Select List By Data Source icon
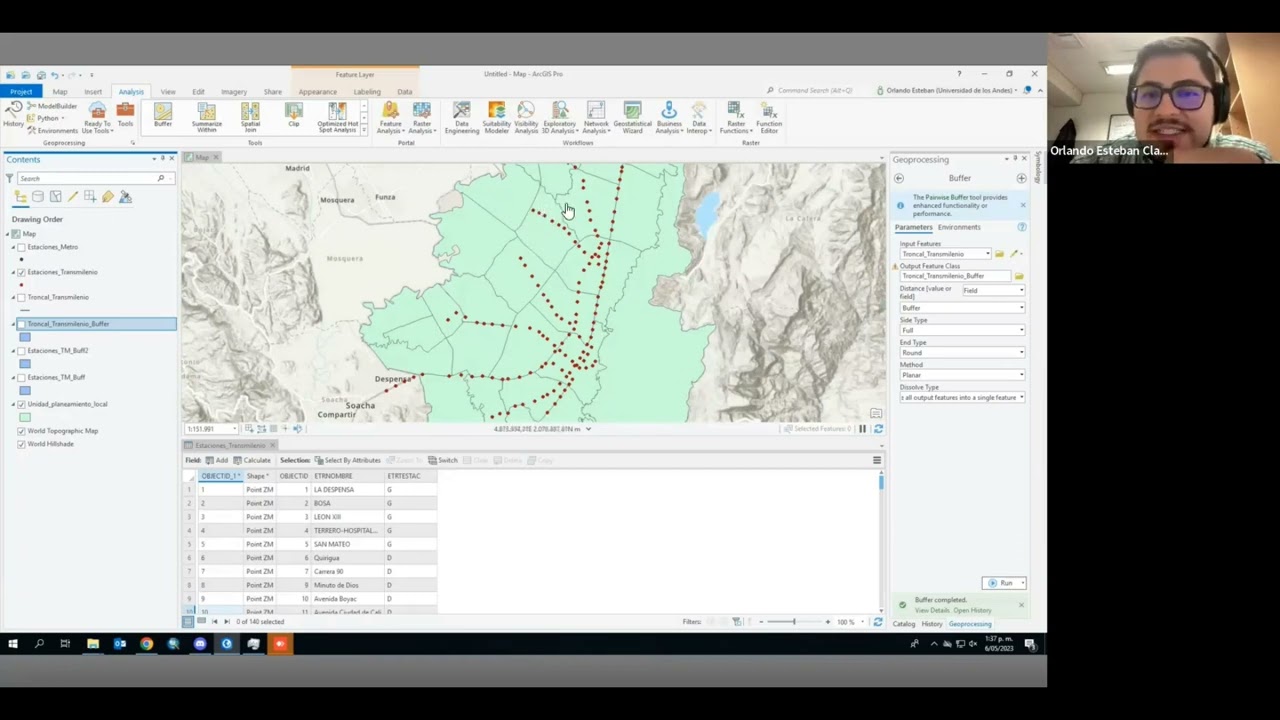The width and height of the screenshot is (1280, 720). pos(38,197)
